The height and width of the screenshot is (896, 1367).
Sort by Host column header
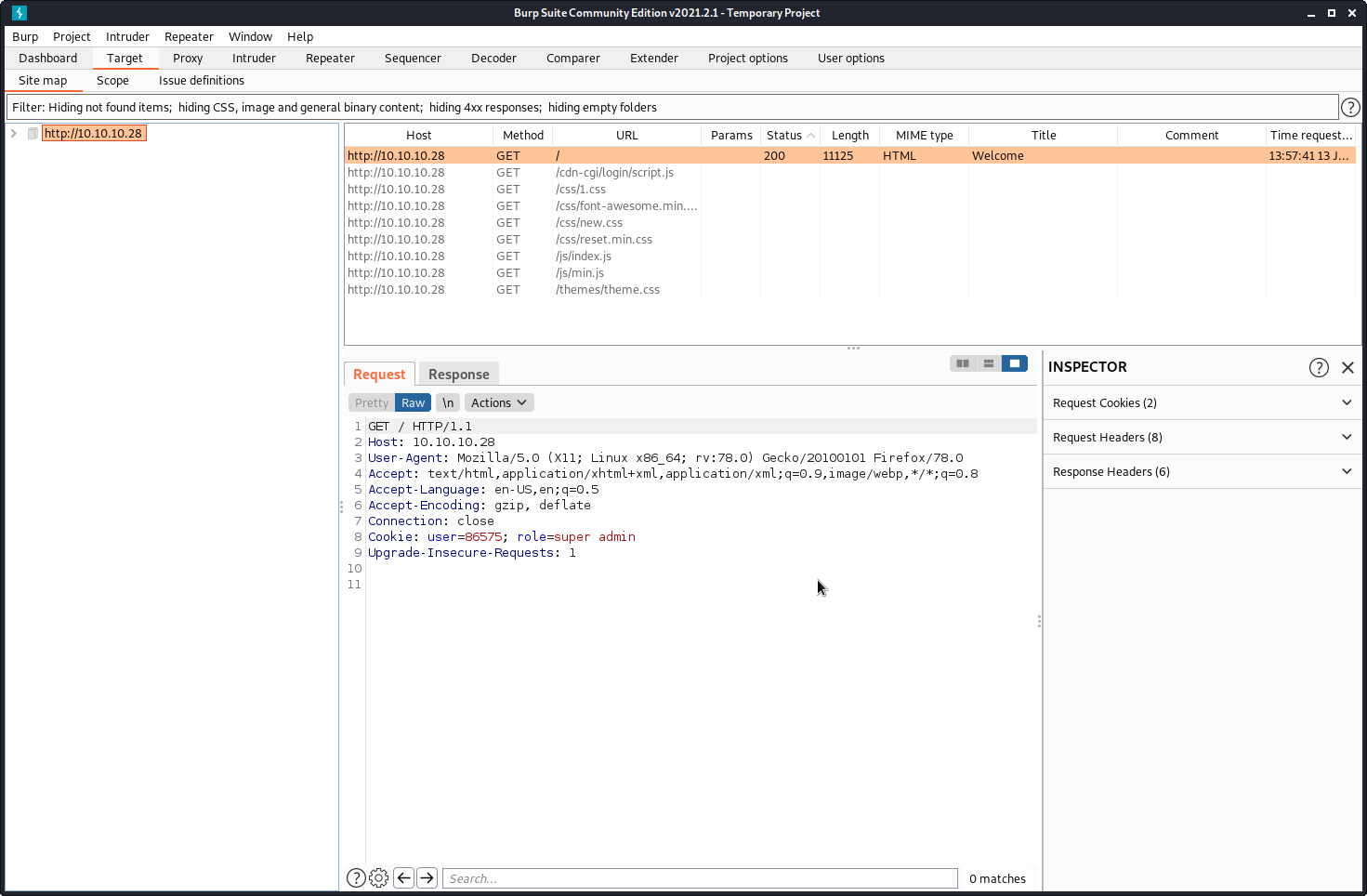coord(418,136)
